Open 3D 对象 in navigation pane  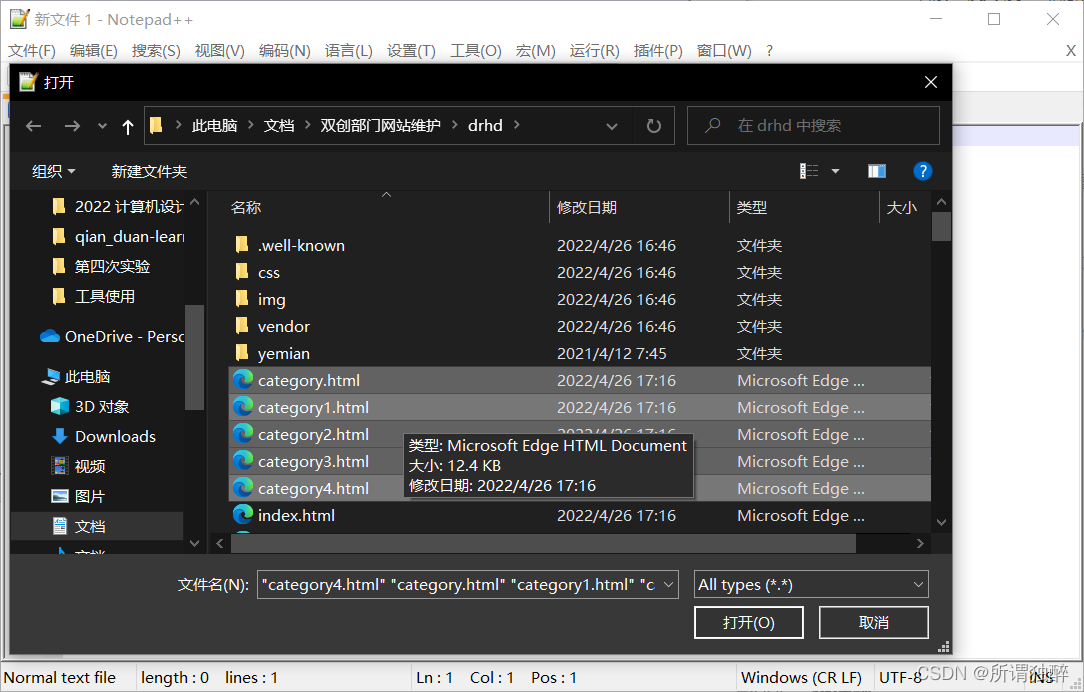coord(90,406)
